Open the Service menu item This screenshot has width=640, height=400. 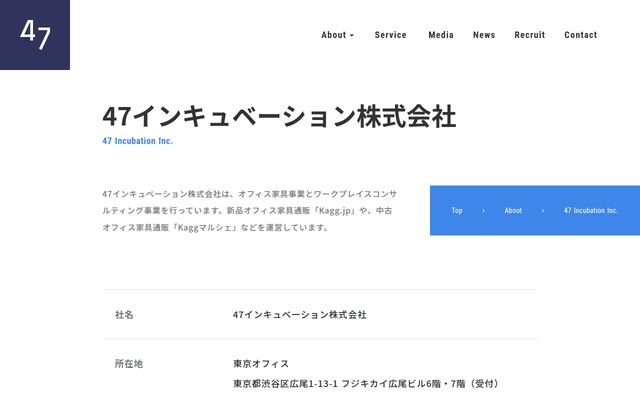390,35
